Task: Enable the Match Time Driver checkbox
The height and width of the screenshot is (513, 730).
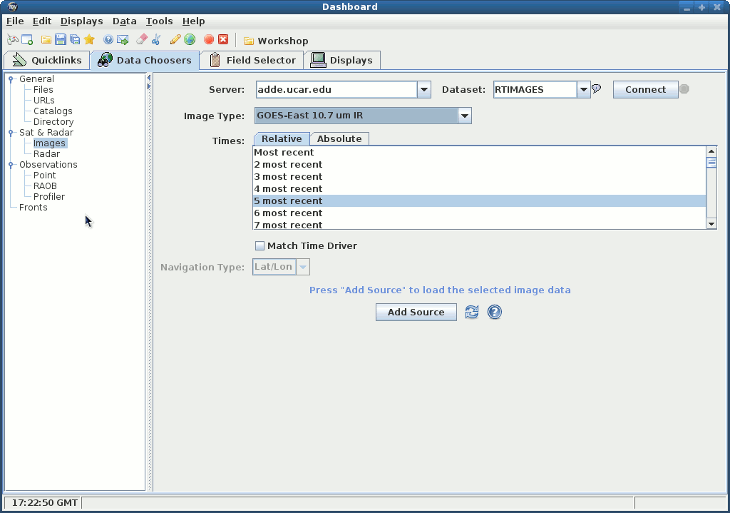Action: tap(260, 246)
